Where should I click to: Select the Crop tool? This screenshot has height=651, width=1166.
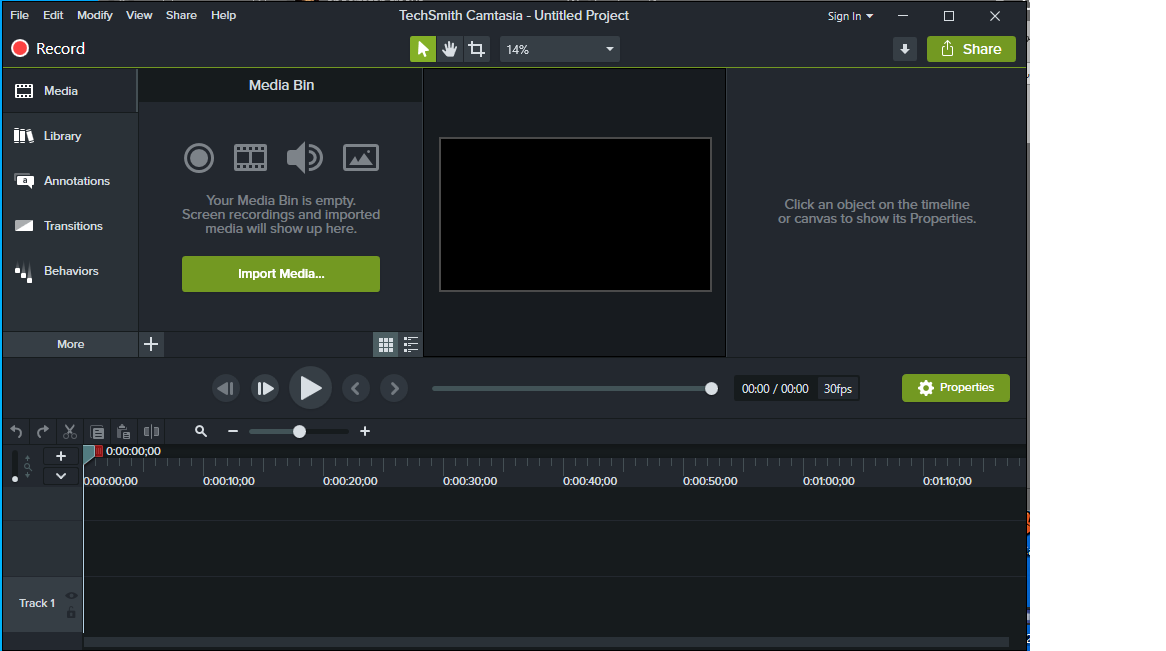click(x=476, y=49)
